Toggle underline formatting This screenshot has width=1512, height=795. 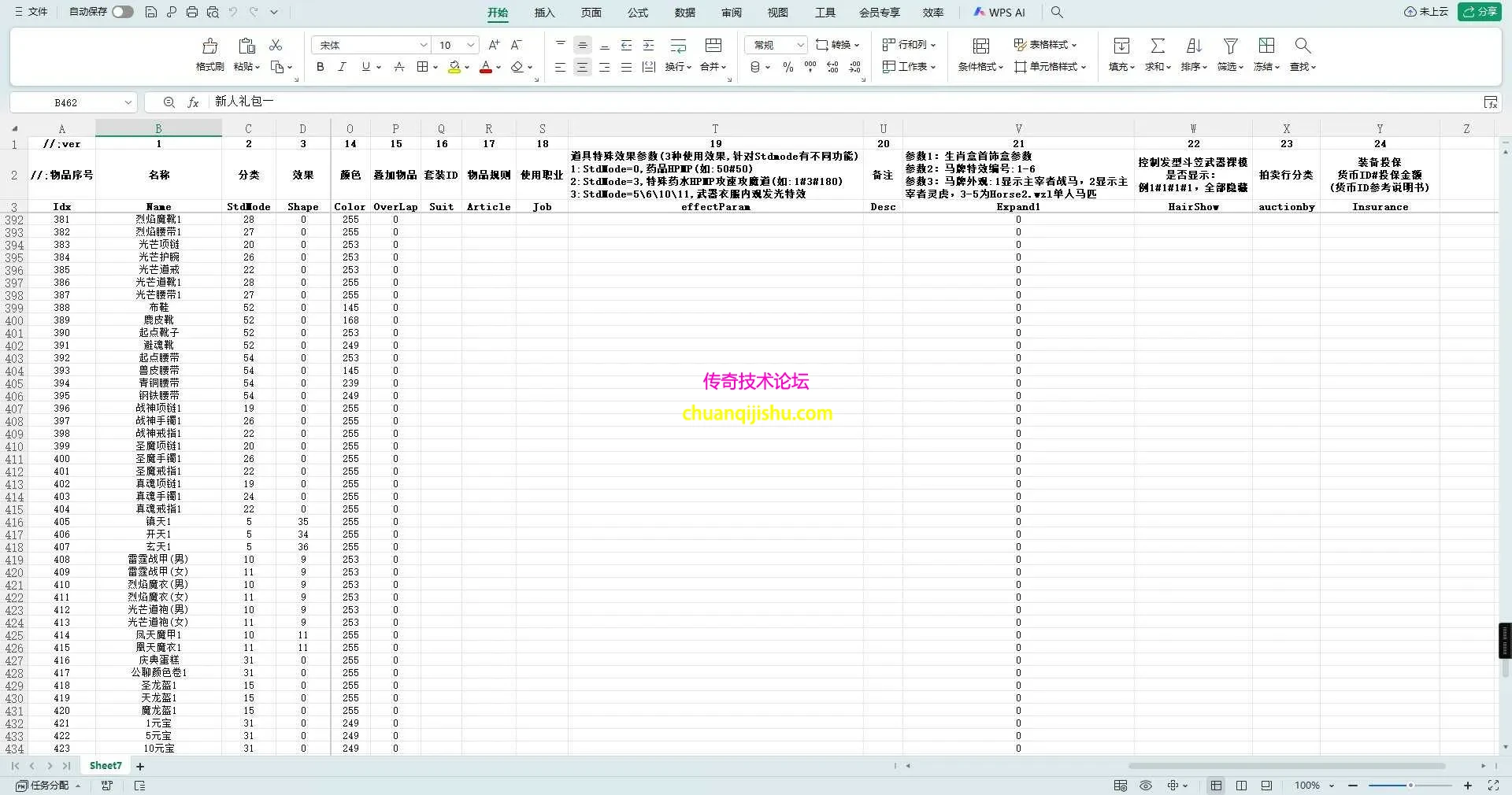coord(365,67)
